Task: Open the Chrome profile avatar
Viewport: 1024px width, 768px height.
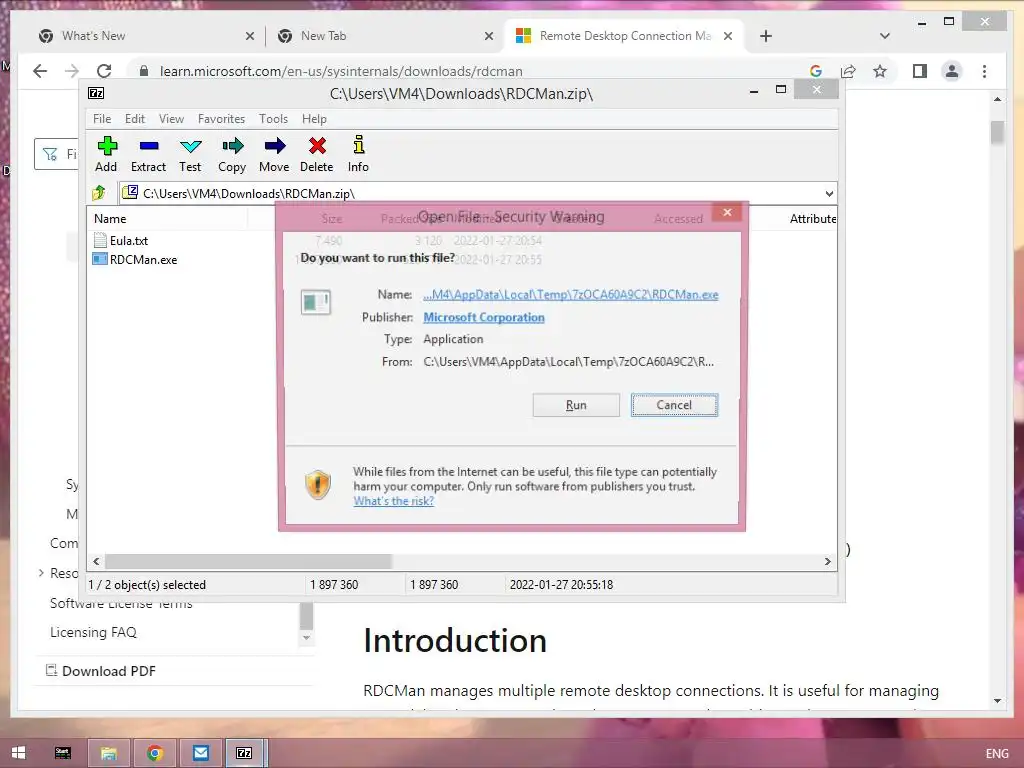Action: 952,71
